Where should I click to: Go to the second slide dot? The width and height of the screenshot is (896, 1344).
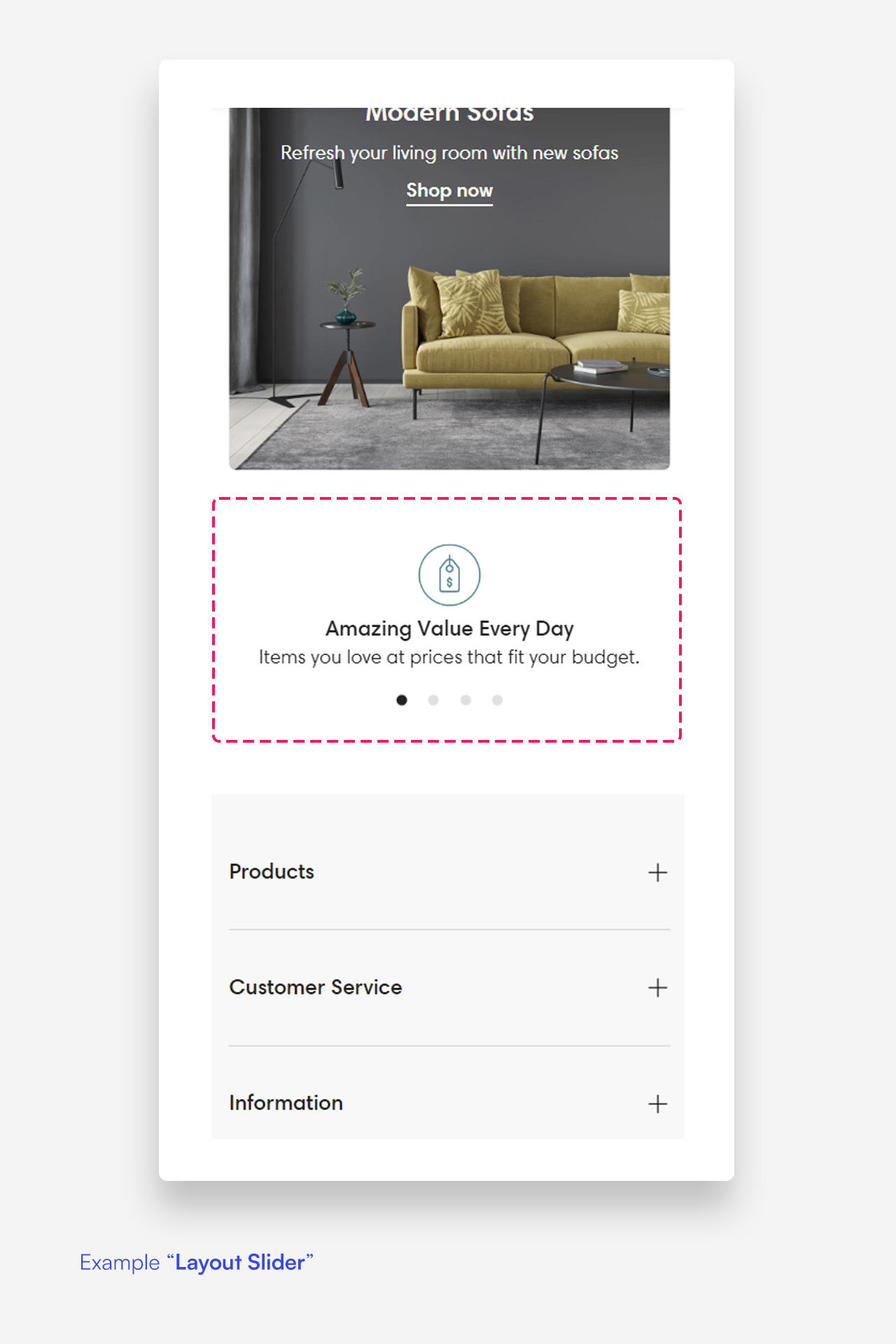(433, 700)
